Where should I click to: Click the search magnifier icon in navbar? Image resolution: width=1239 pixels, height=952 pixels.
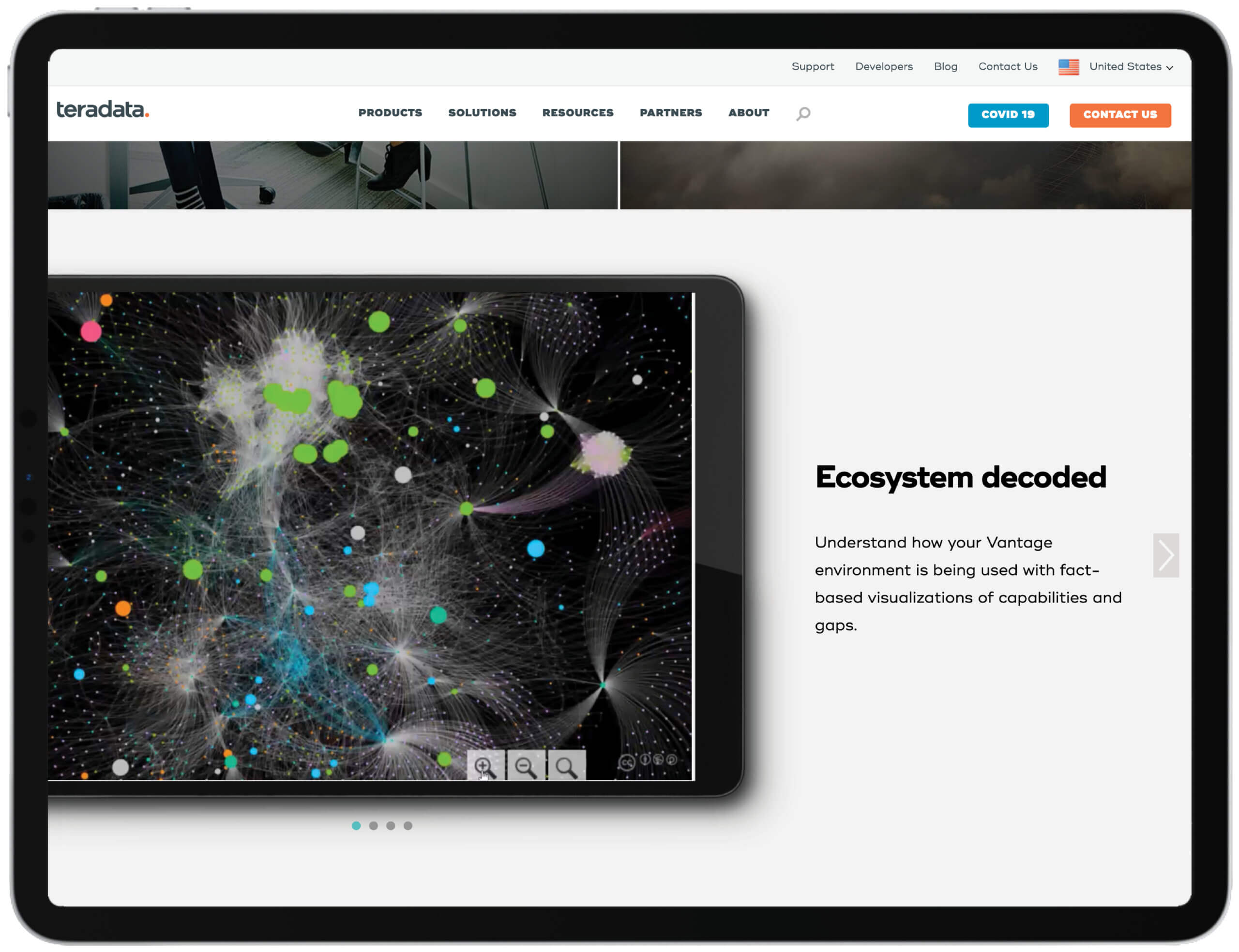pos(805,113)
